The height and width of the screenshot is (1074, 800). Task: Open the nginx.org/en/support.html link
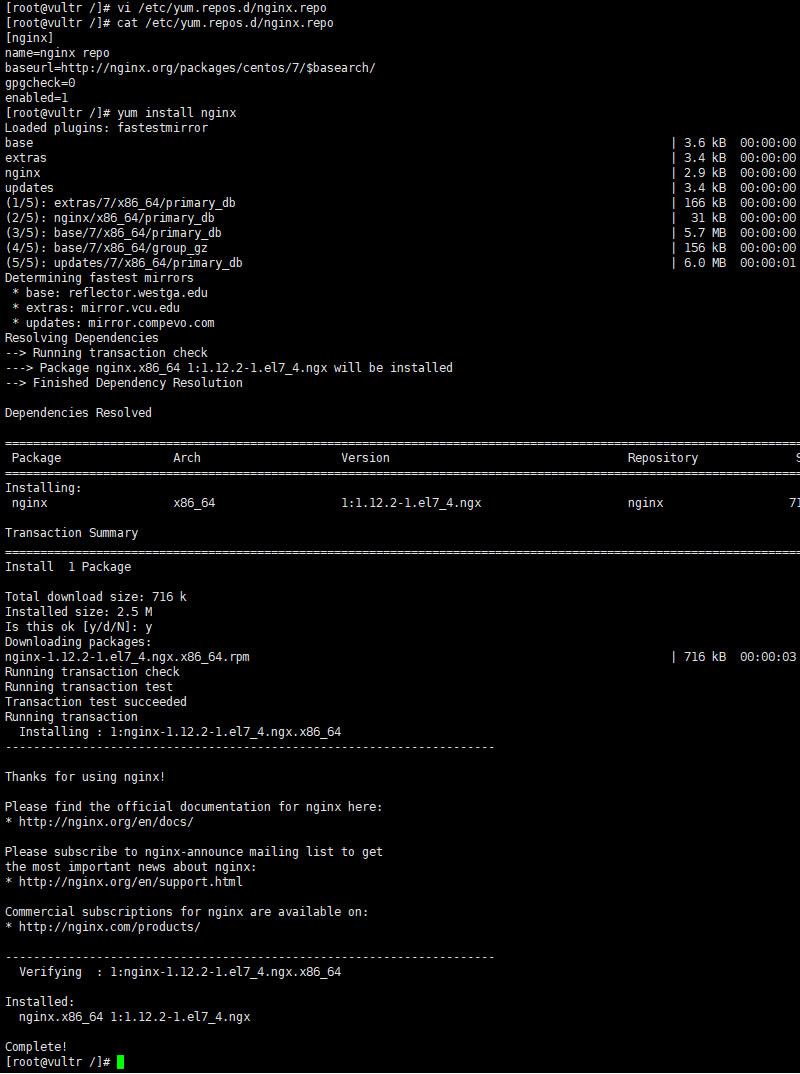point(131,882)
